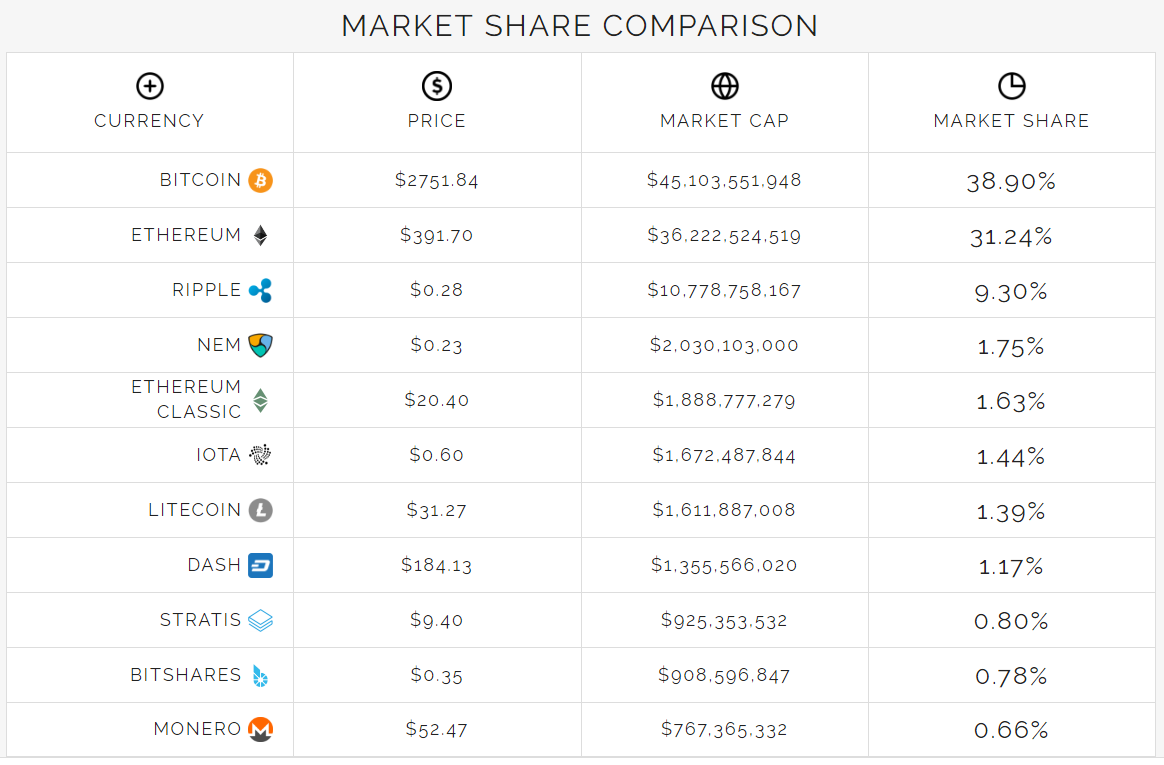
Task: Click the pie chart Market Share icon
Action: tap(1011, 86)
